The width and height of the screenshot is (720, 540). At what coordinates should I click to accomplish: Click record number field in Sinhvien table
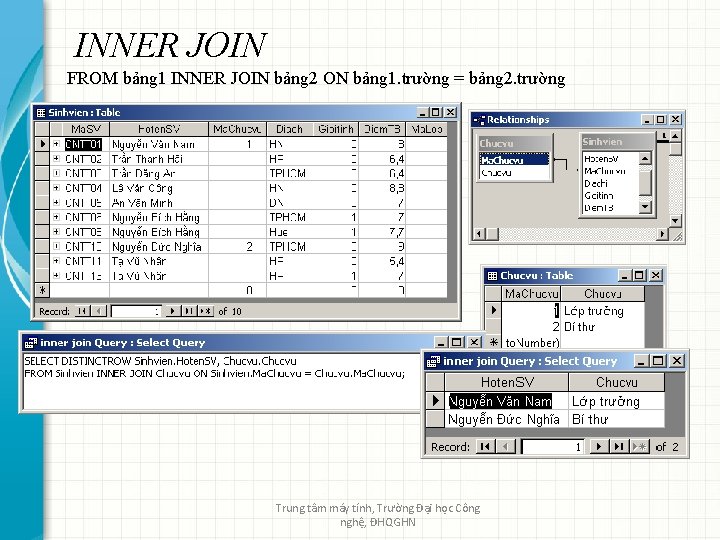click(x=136, y=311)
